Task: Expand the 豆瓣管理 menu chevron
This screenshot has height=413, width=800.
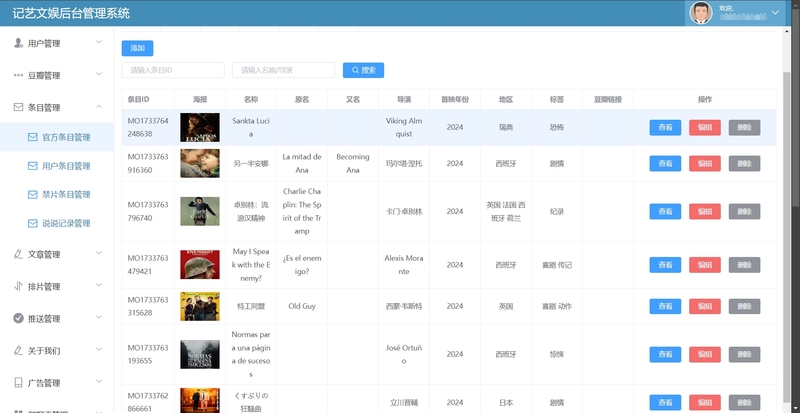Action: [99, 74]
